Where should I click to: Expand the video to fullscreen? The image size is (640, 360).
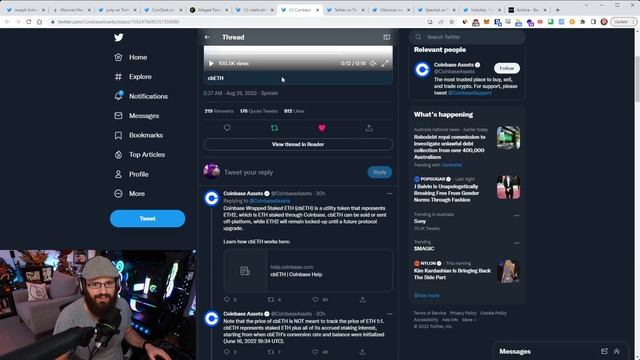pyautogui.click(x=385, y=64)
